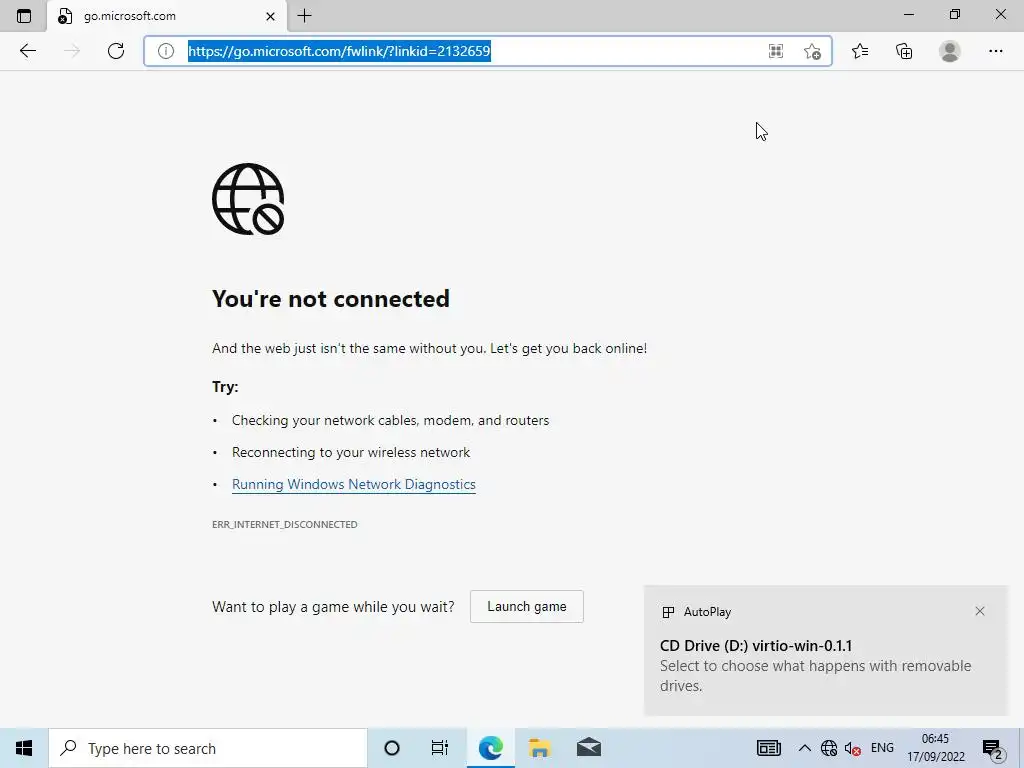Open Settings and more menu
The image size is (1024, 768).
coord(995,51)
